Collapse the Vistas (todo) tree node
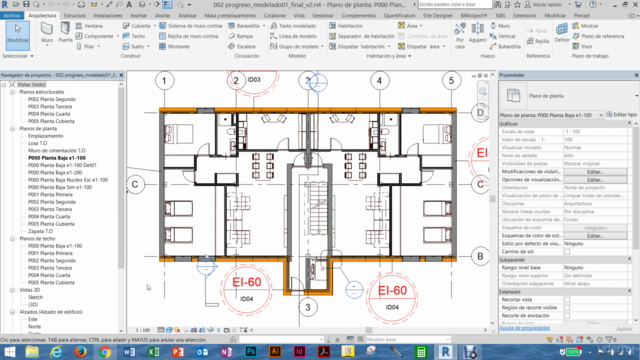Image resolution: width=640 pixels, height=360 pixels. pyautogui.click(x=4, y=84)
